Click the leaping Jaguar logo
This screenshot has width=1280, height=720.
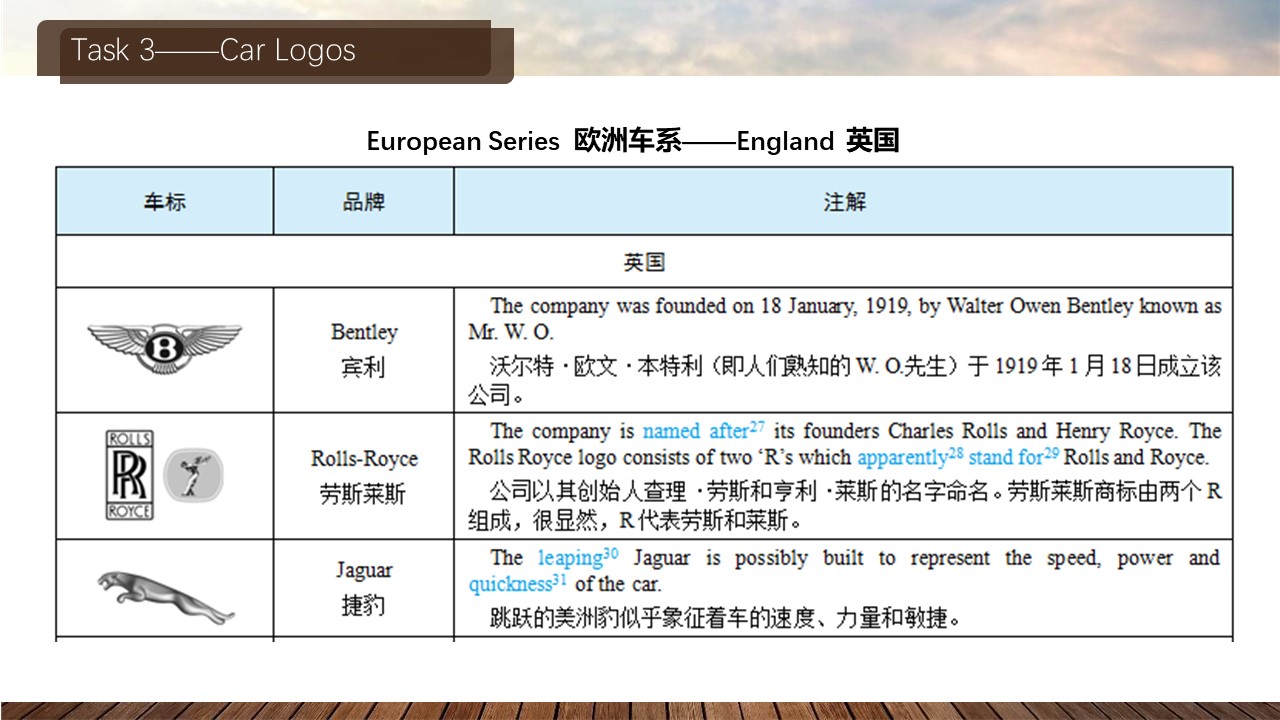(165, 596)
